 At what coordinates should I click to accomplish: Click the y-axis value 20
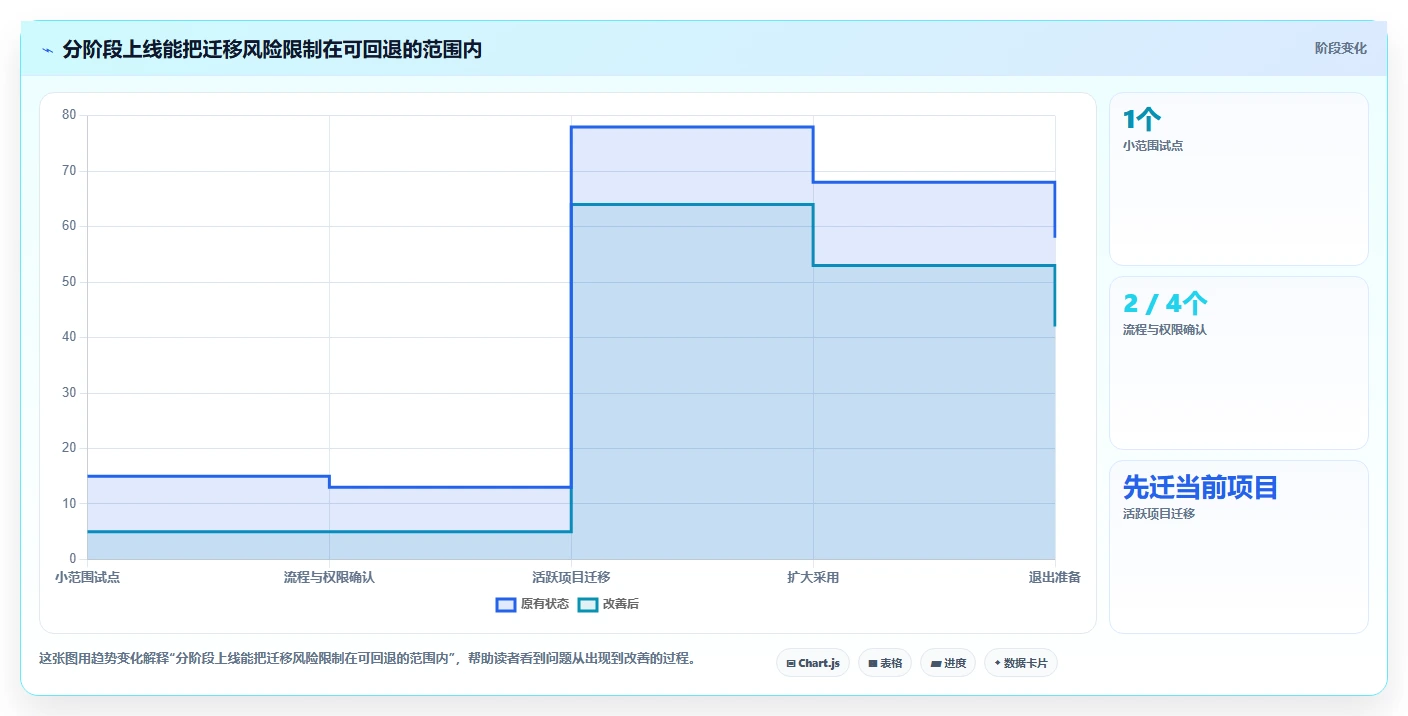coord(69,448)
